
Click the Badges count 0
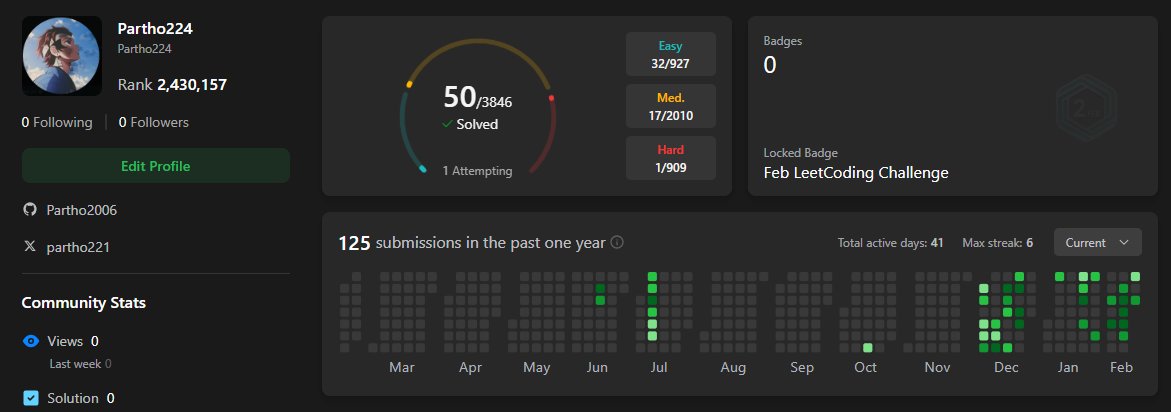(770, 65)
